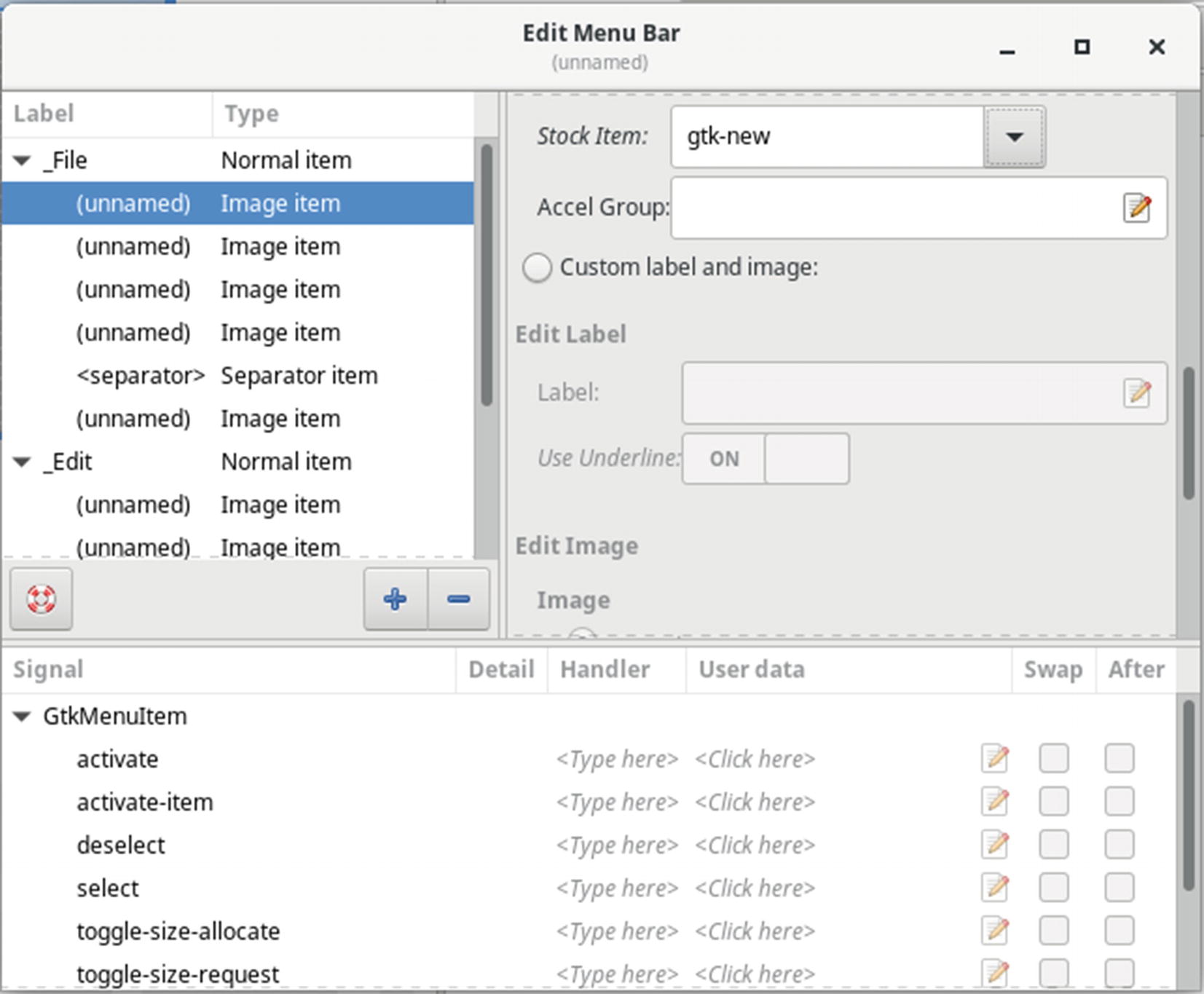
Task: Collapse the GtkMenuItem signal group
Action: pyautogui.click(x=23, y=717)
